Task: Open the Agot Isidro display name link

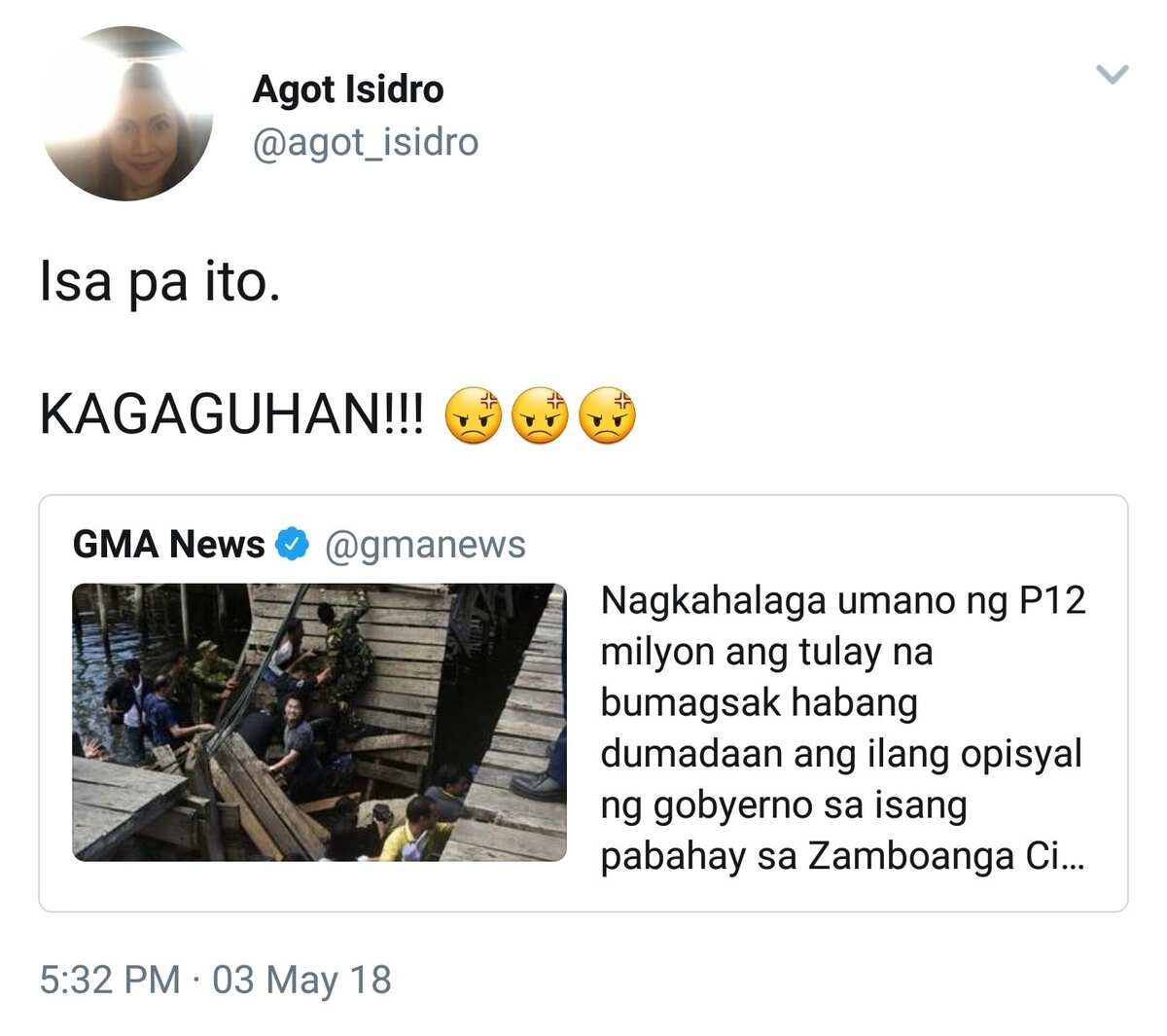Action: pyautogui.click(x=348, y=89)
